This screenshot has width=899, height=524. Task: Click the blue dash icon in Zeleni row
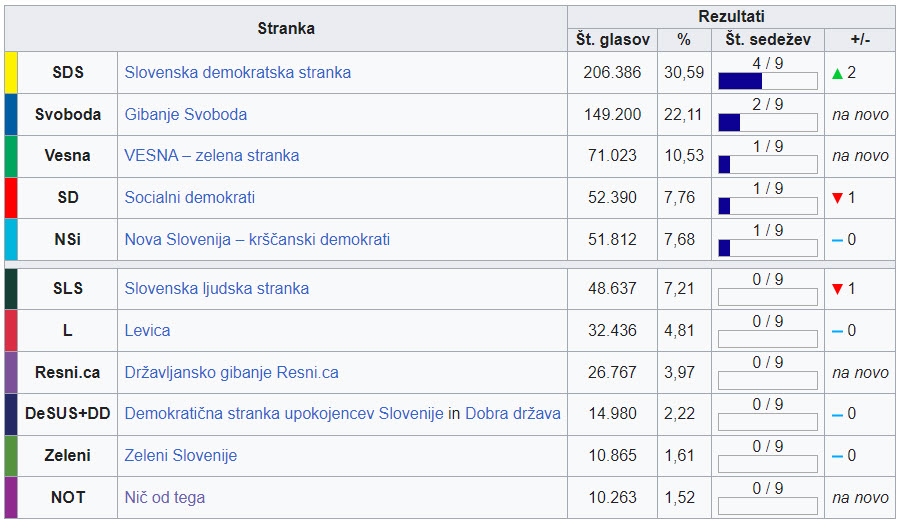pos(837,456)
